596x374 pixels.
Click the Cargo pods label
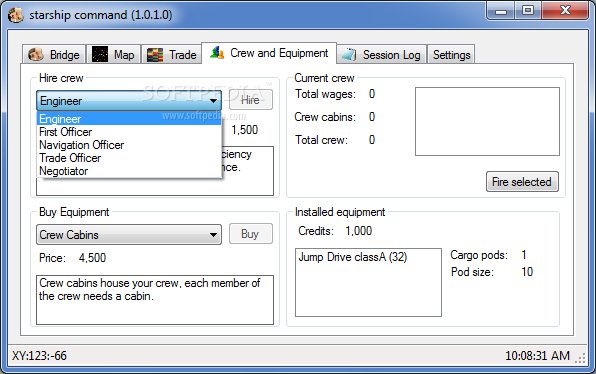(x=479, y=255)
